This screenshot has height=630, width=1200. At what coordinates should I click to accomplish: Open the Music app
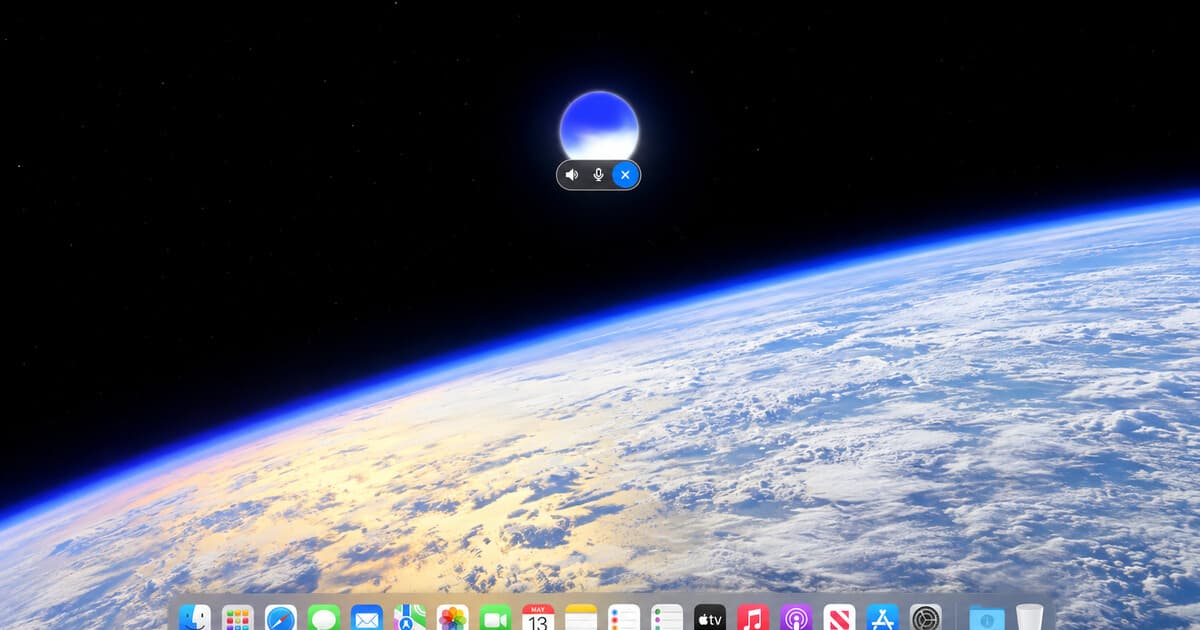(753, 617)
